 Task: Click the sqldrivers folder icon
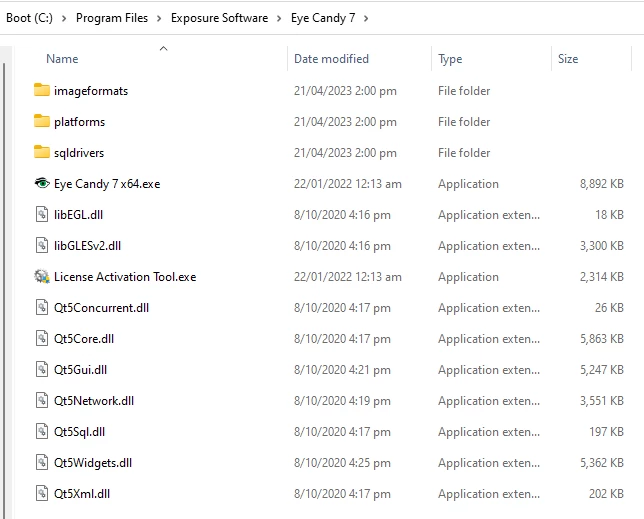41,152
